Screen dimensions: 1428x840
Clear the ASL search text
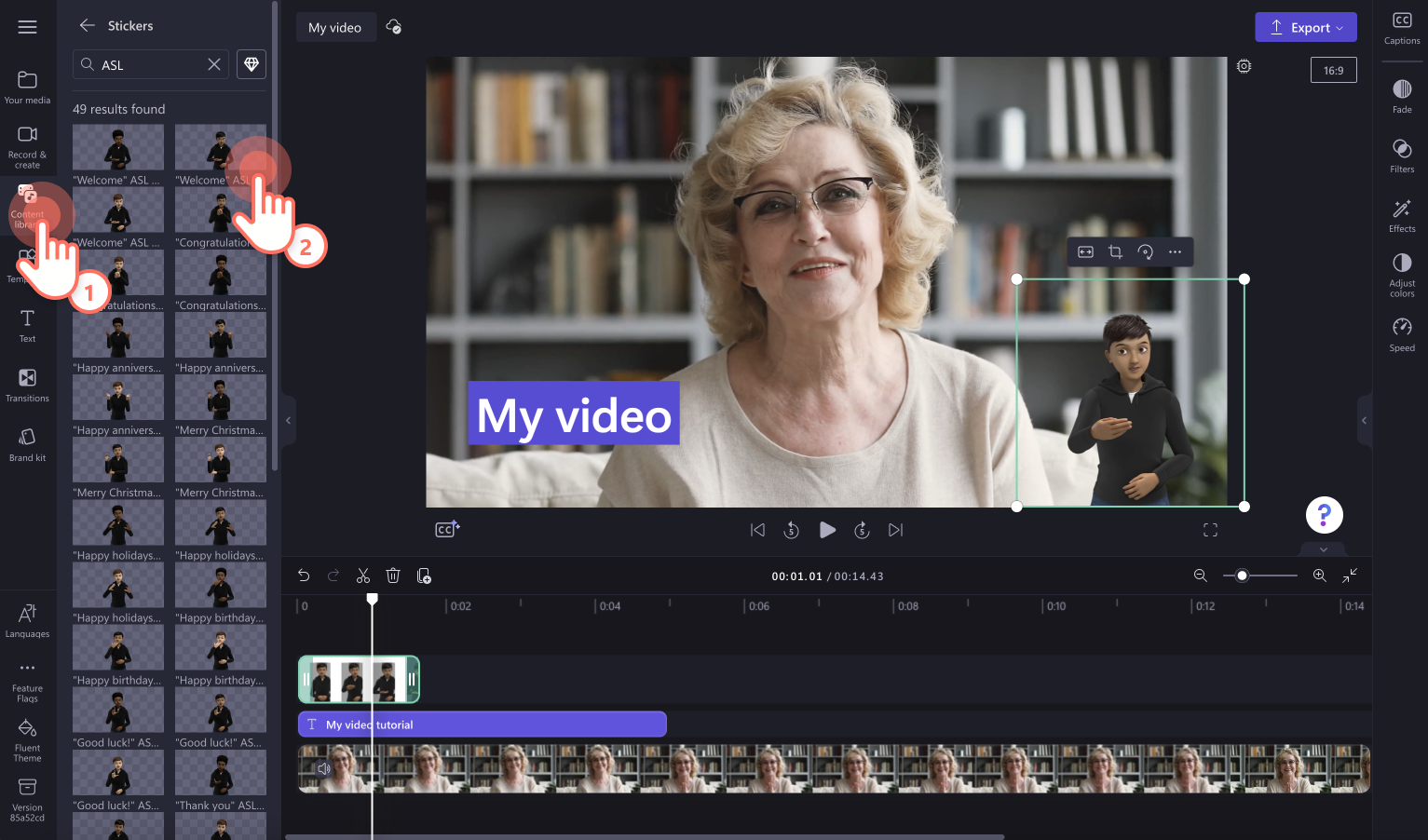(x=214, y=64)
